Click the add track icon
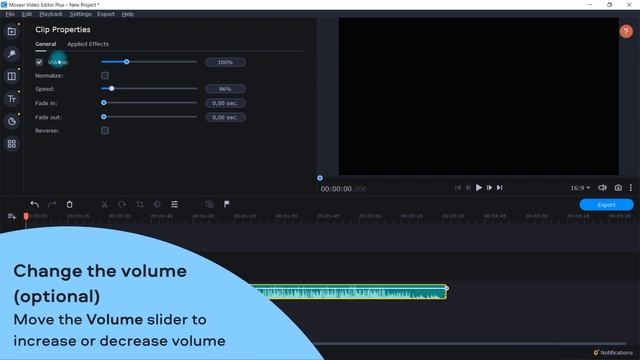This screenshot has width=640, height=360. 11,216
